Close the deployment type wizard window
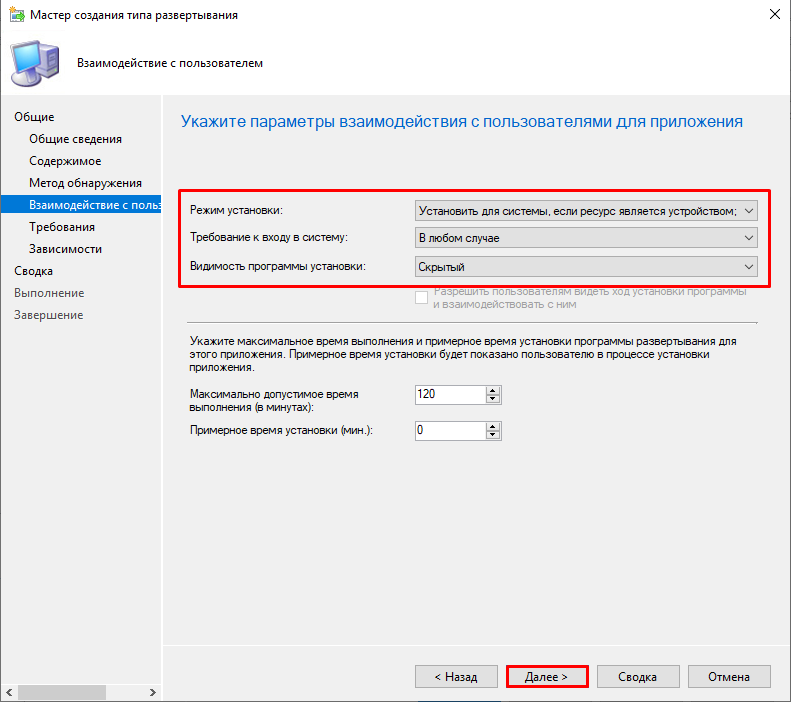The image size is (791, 702). [775, 14]
